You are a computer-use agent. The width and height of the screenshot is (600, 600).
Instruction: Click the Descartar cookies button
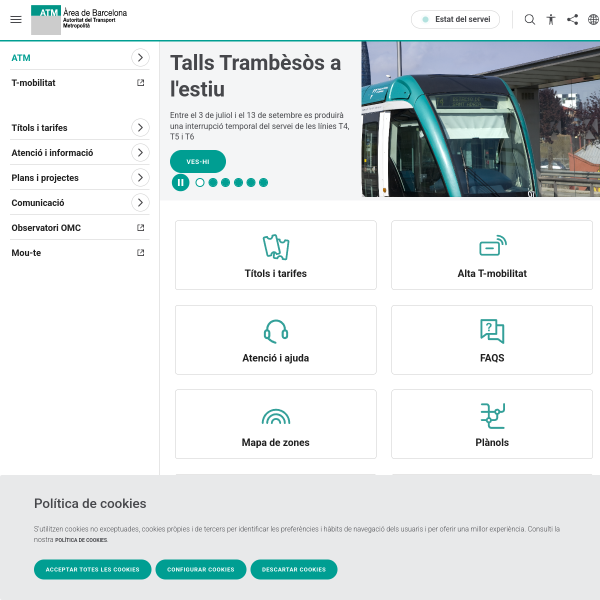[294, 569]
